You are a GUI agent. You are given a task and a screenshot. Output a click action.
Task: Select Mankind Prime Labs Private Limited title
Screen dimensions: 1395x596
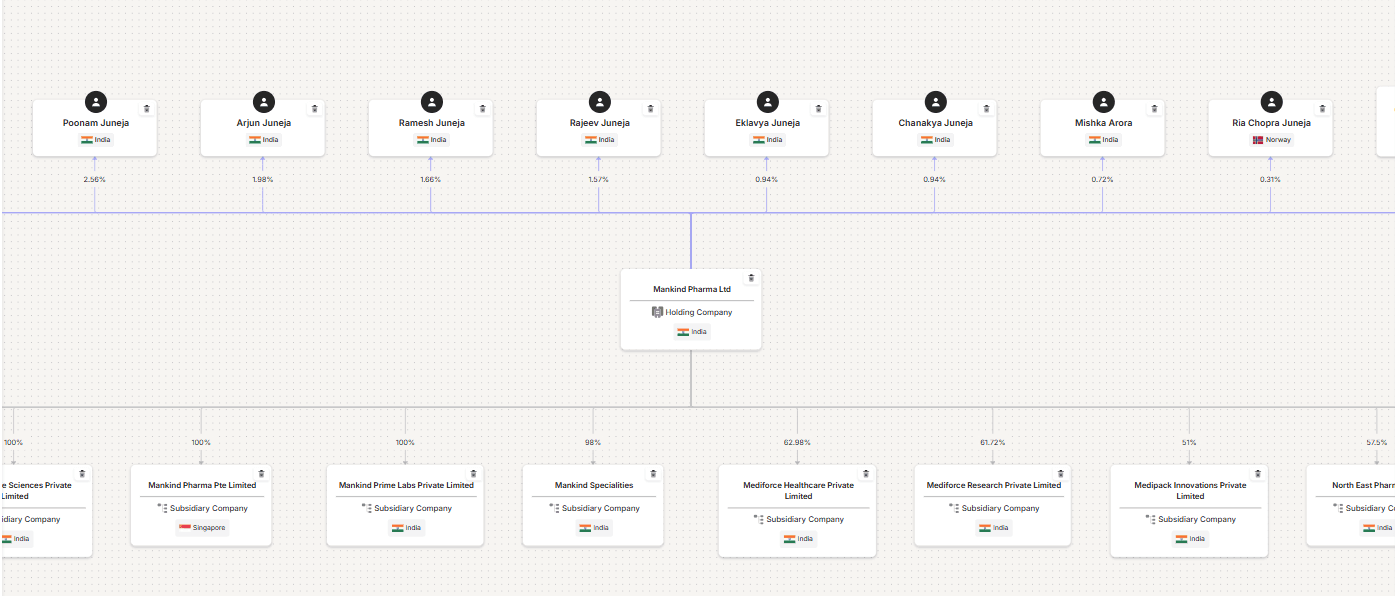[x=406, y=485]
